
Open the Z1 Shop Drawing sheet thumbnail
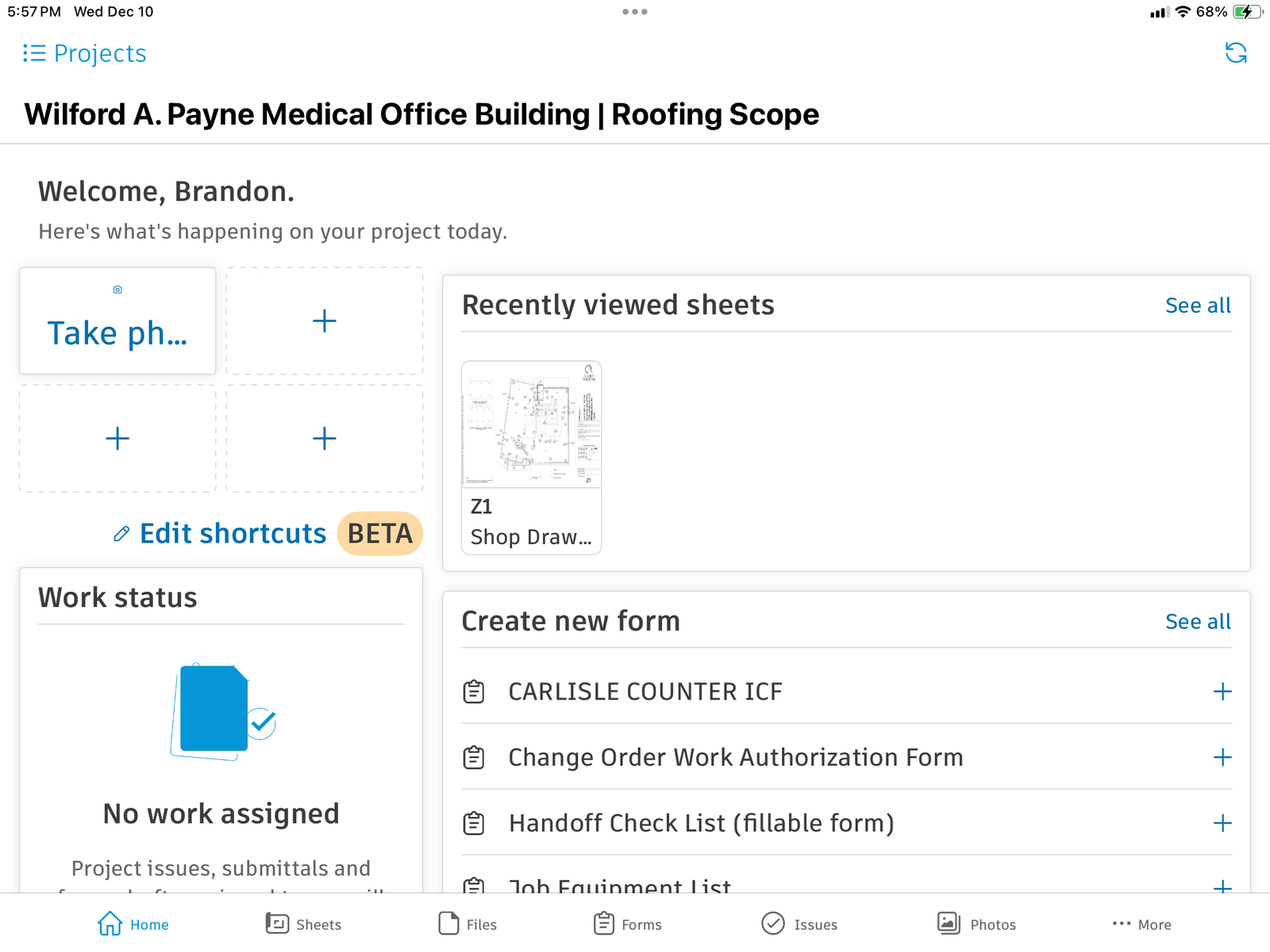pos(531,456)
